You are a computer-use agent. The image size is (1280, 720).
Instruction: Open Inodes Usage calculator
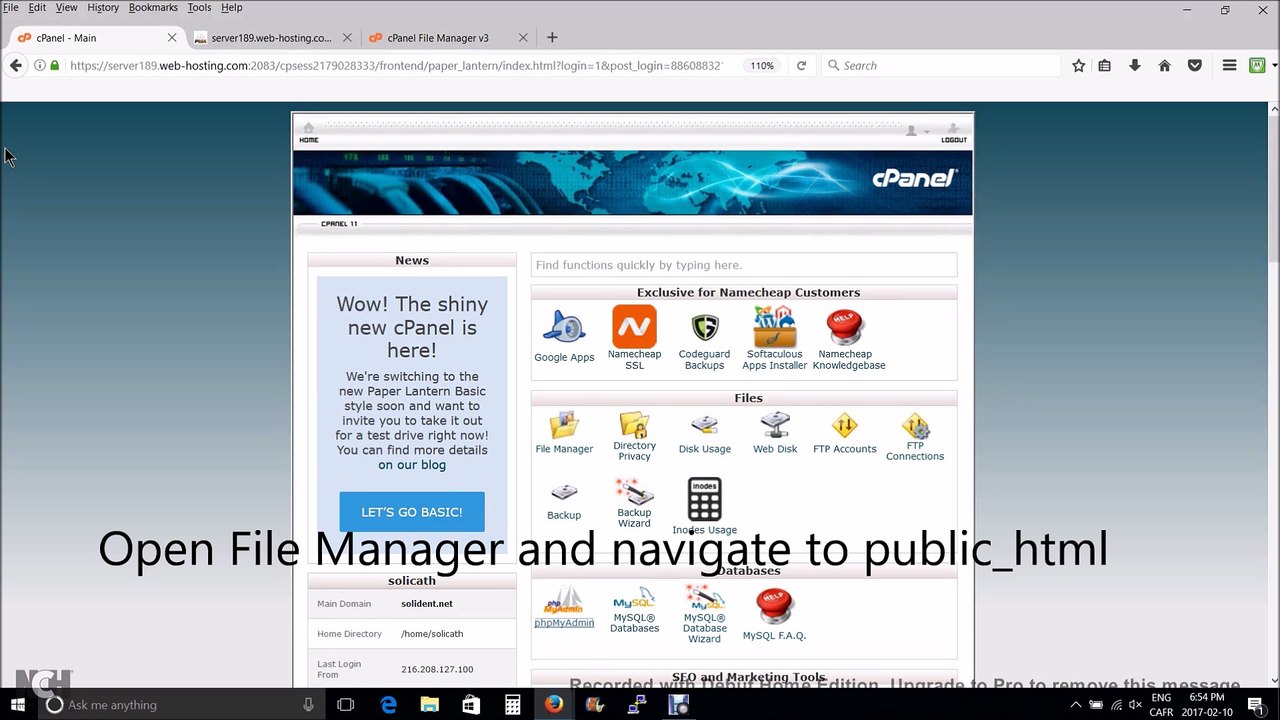704,506
